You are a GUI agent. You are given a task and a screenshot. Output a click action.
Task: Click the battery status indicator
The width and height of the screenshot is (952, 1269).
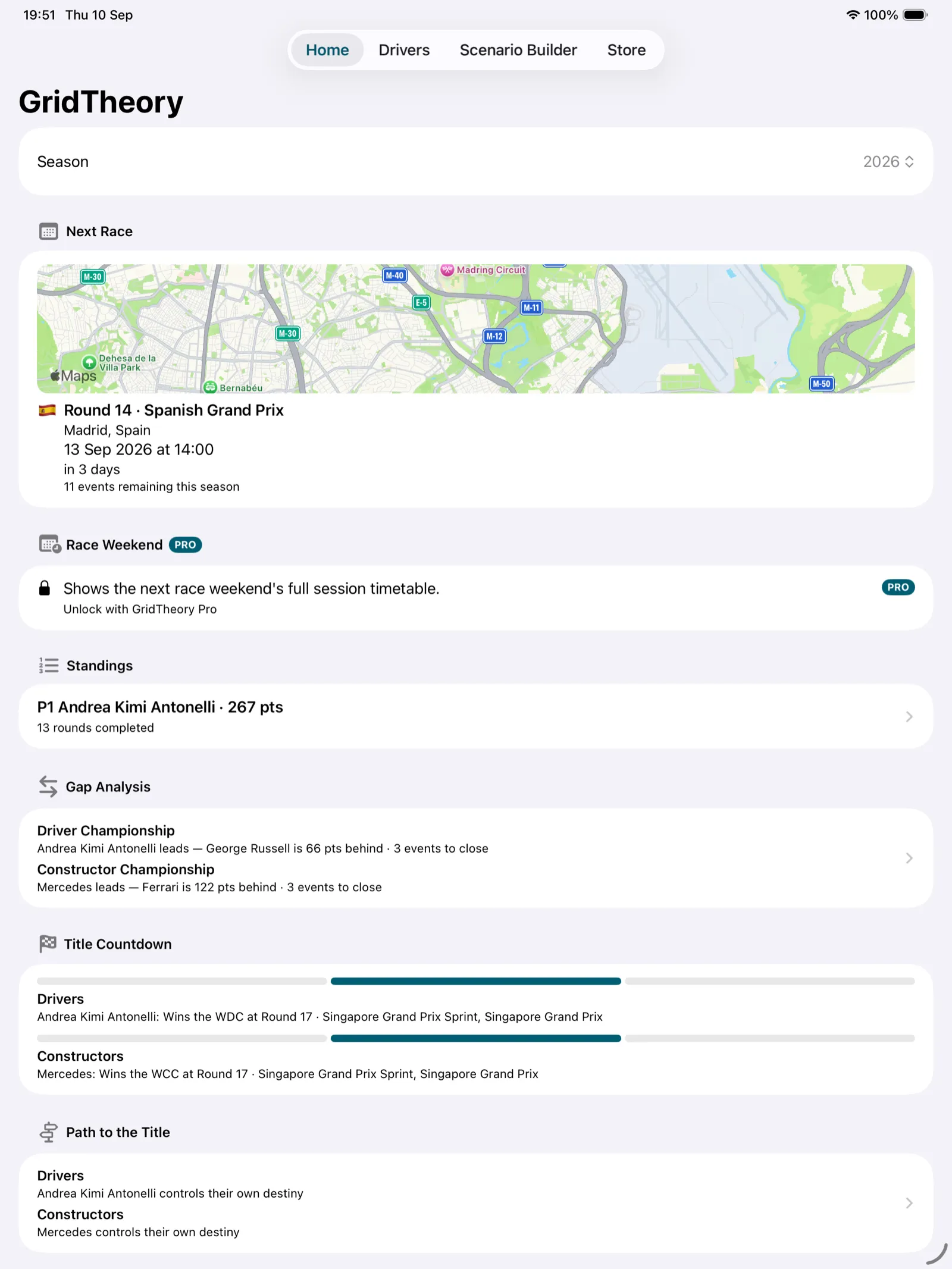click(915, 15)
